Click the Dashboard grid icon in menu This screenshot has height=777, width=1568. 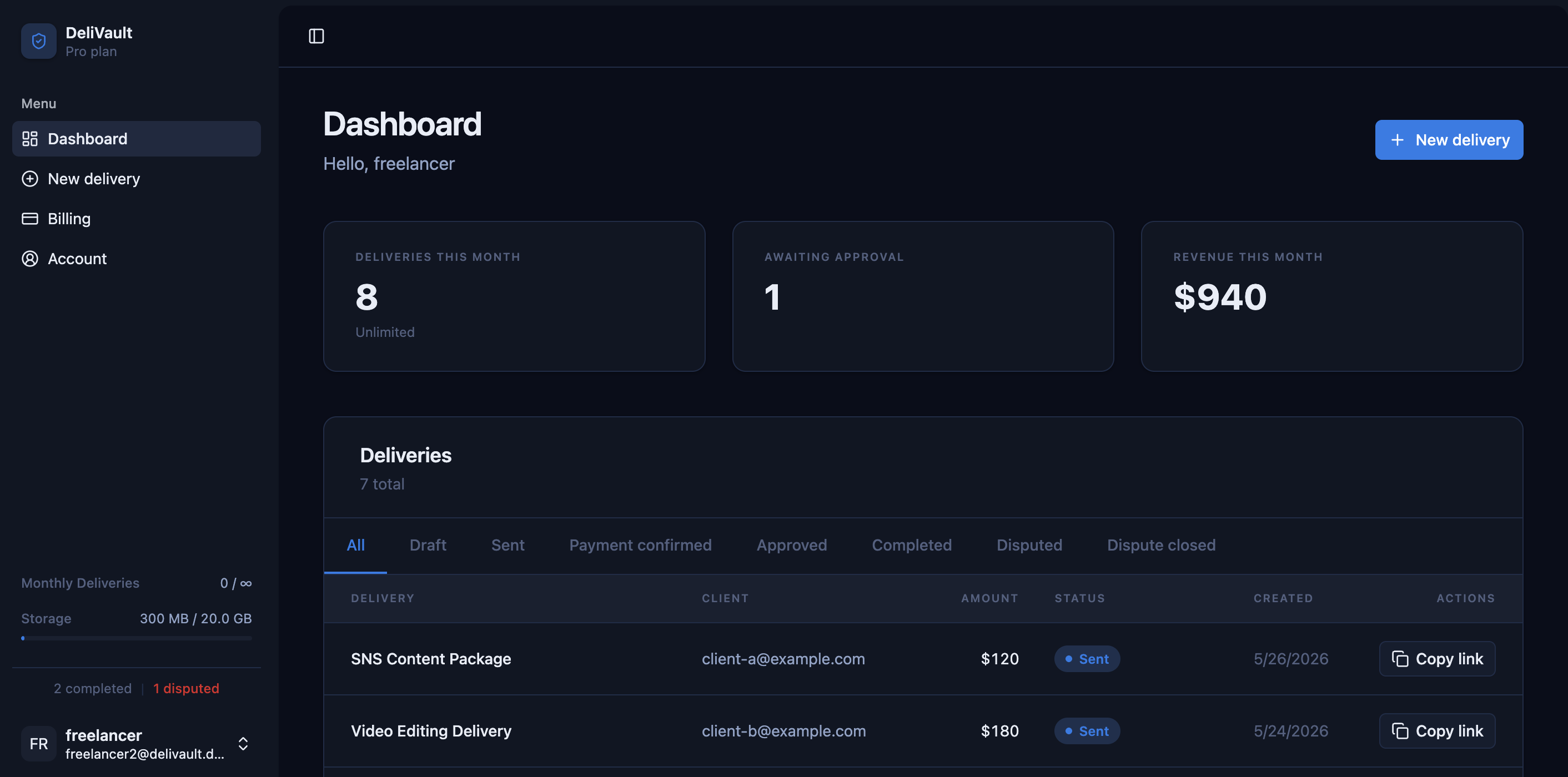(x=30, y=139)
